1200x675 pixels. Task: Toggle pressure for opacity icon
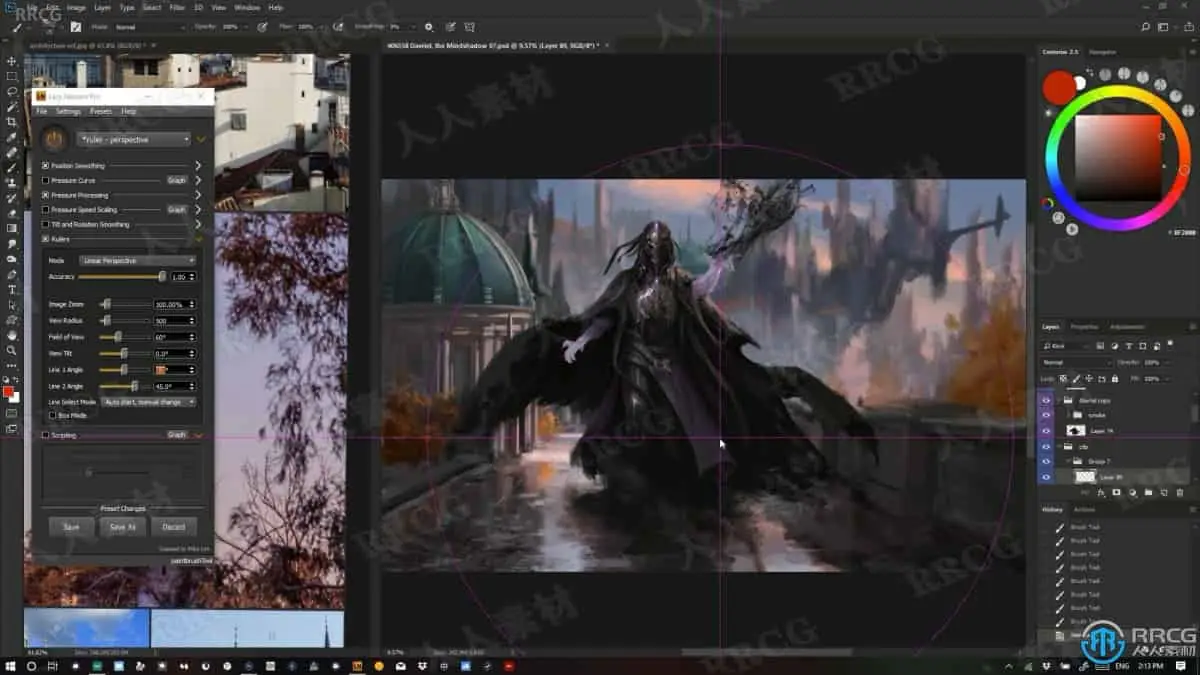(x=262, y=27)
